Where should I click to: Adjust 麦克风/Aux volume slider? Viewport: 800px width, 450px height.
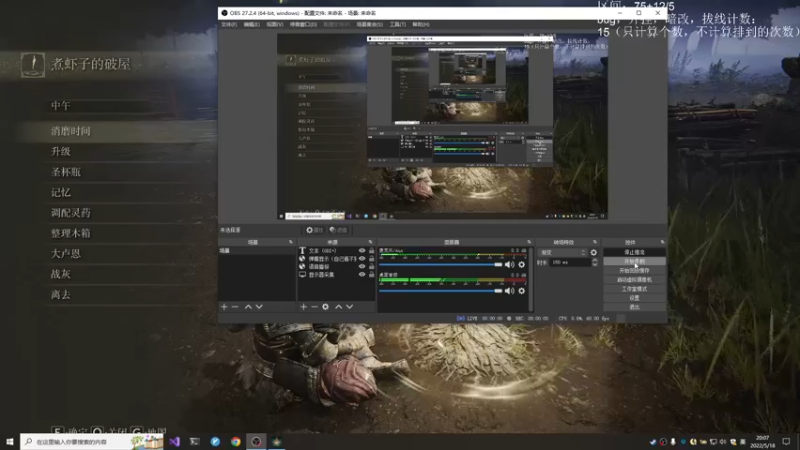441,264
